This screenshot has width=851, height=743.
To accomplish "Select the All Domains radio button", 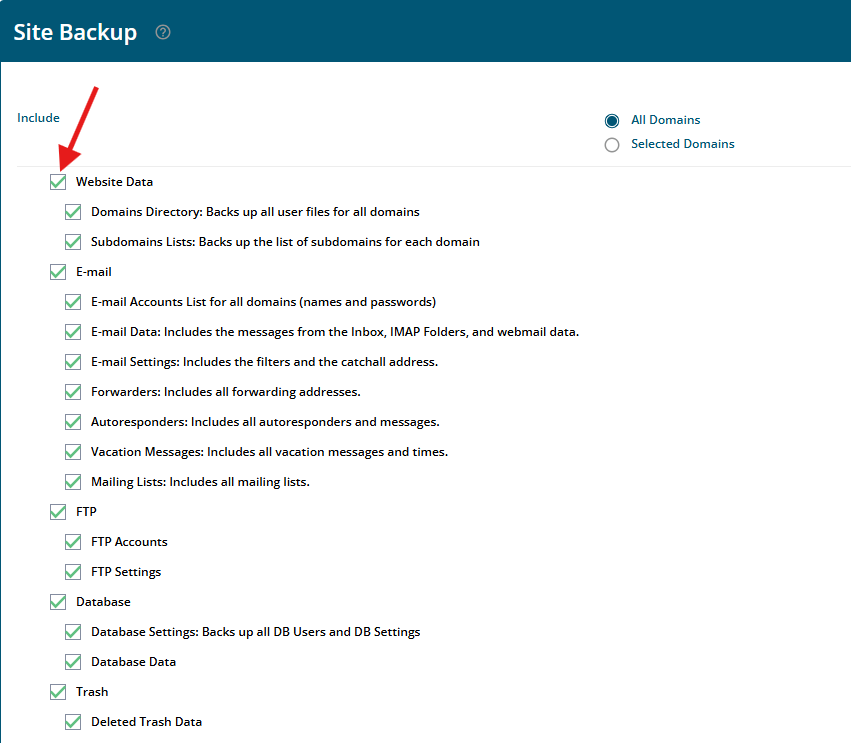I will (x=612, y=120).
